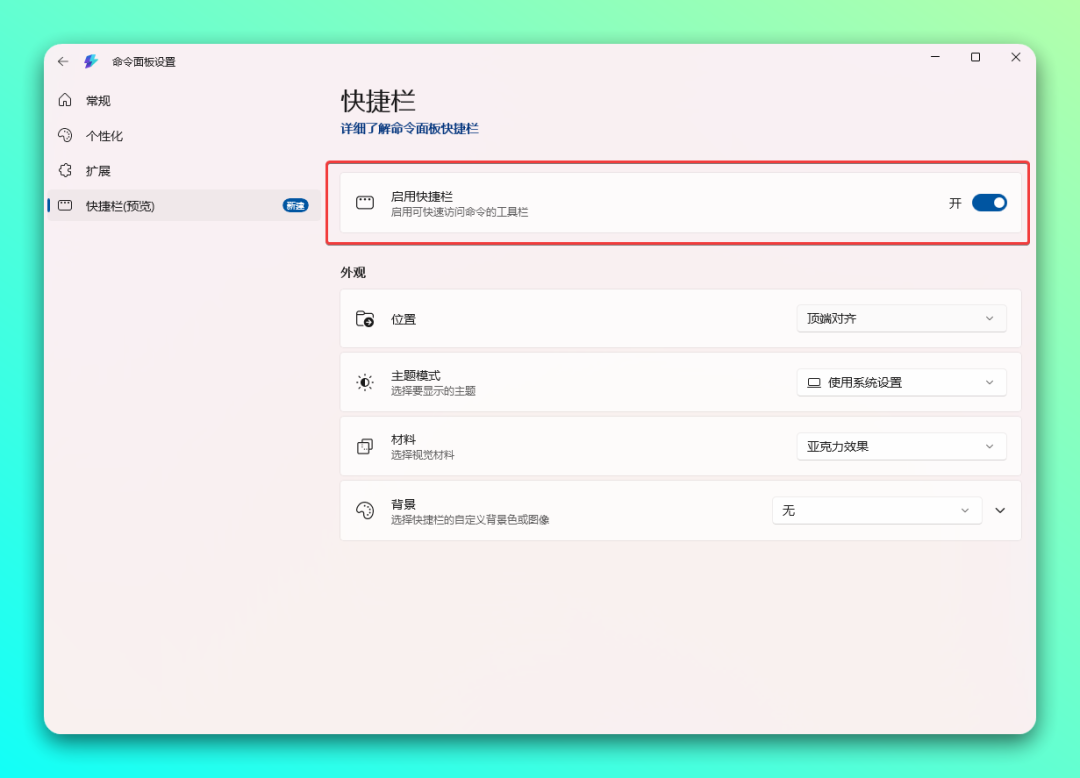
Task: Open the 顶端对齐 position dropdown
Action: [x=901, y=319]
